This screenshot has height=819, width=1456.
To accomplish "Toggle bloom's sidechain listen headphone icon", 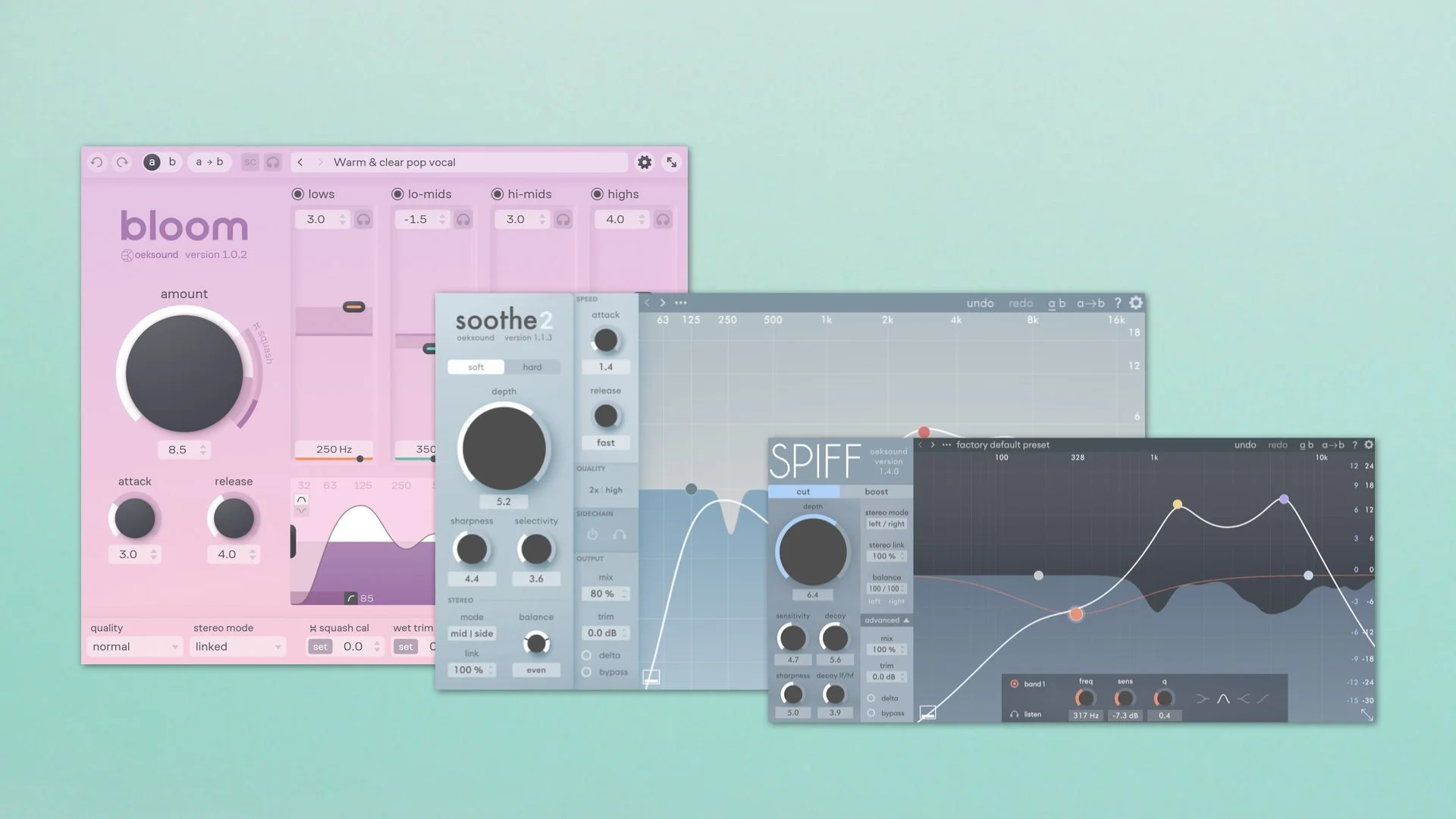I will point(273,162).
